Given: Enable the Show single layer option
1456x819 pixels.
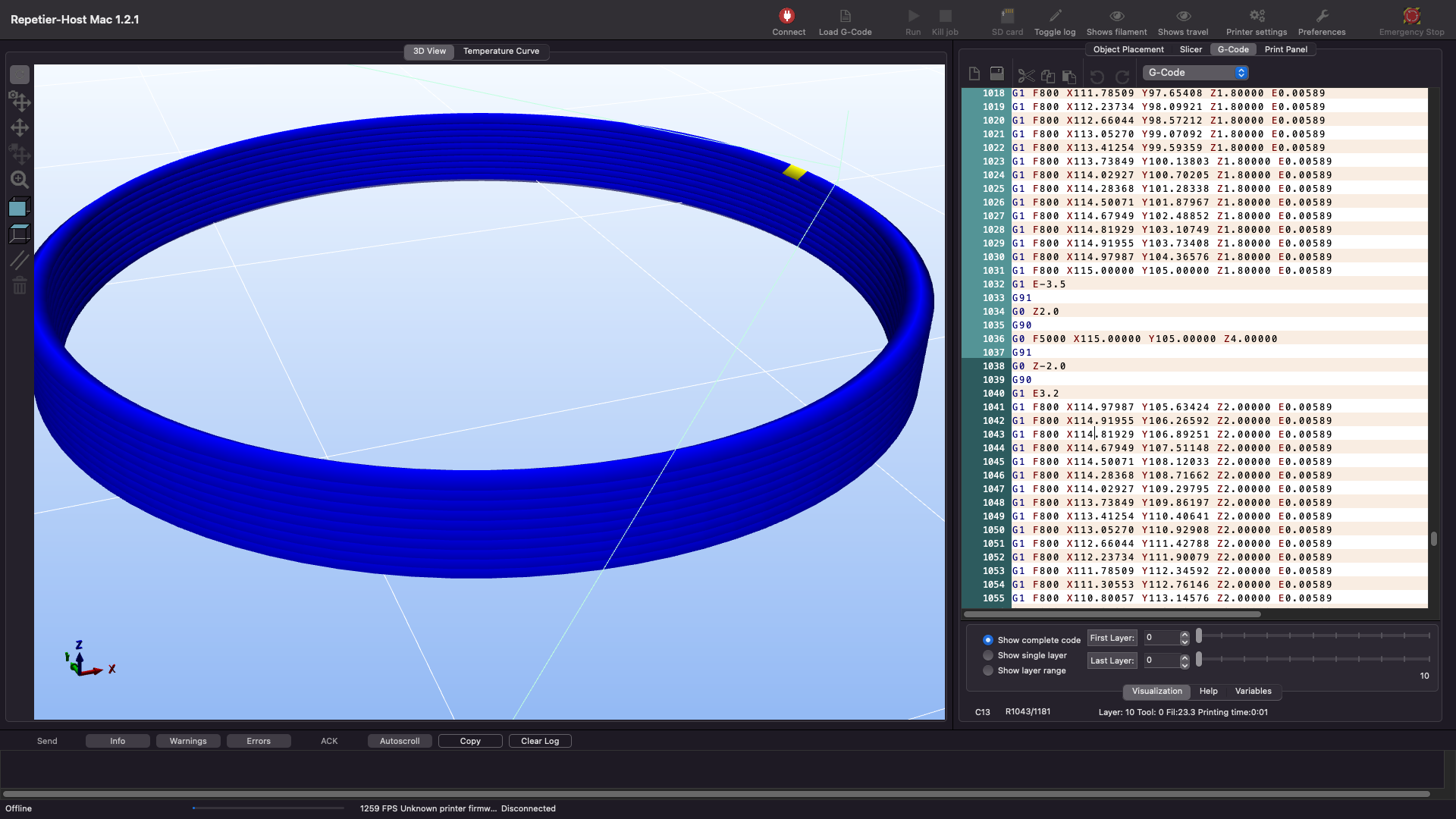Looking at the screenshot, I should click(x=988, y=654).
